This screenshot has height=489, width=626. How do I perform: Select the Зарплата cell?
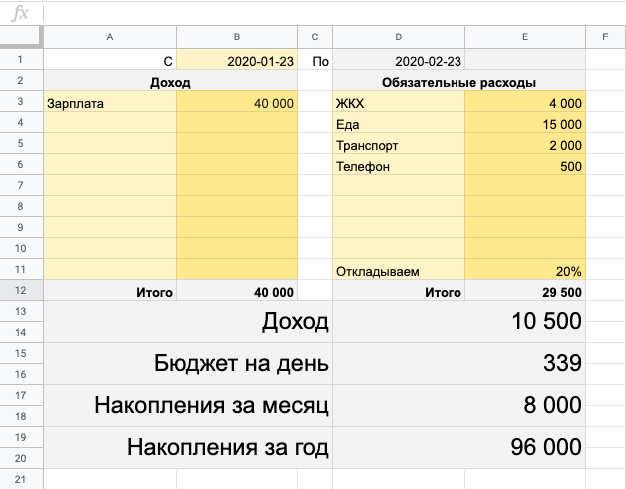110,103
